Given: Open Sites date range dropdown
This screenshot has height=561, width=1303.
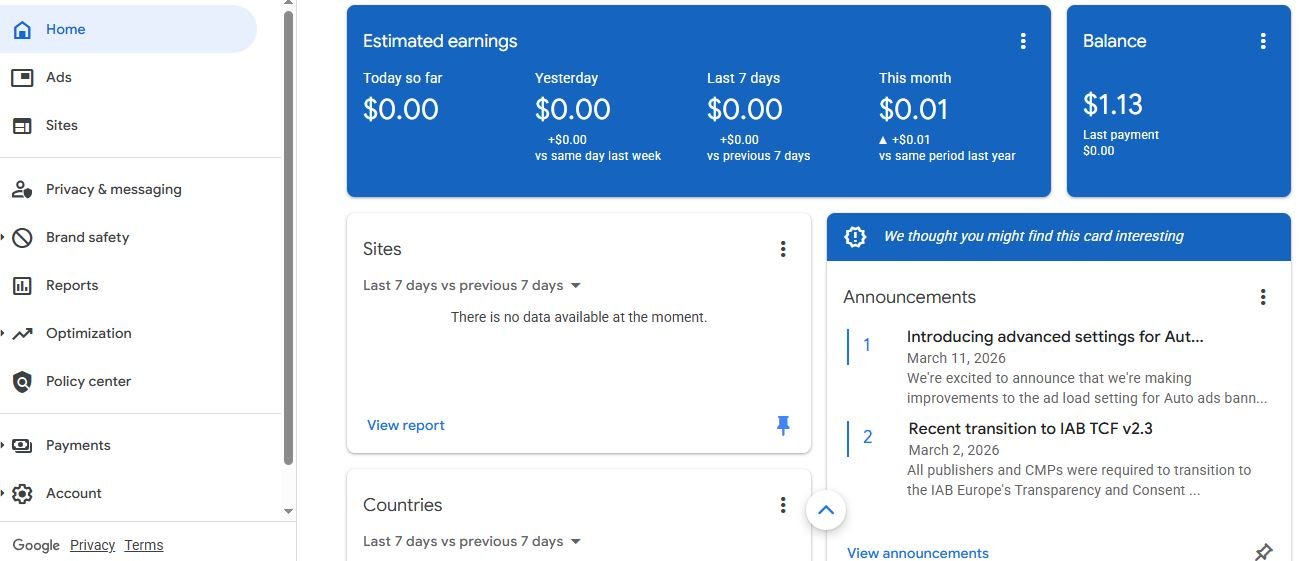Looking at the screenshot, I should coord(575,285).
